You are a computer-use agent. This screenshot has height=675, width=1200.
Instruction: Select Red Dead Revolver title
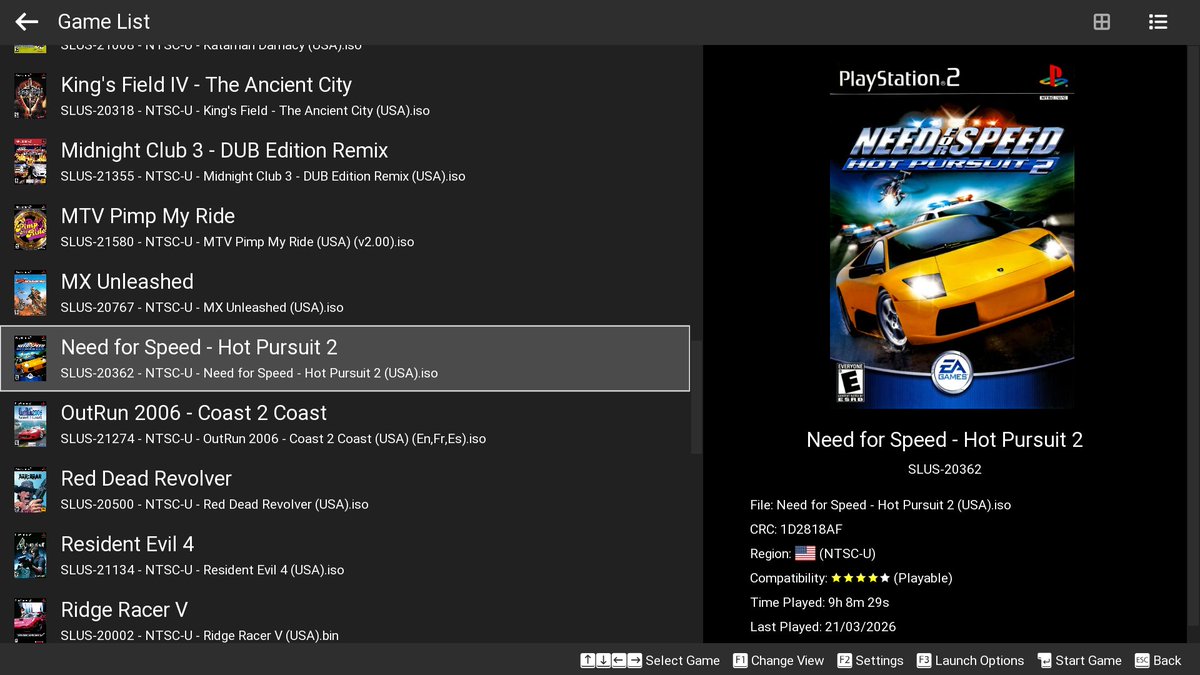[x=146, y=479]
